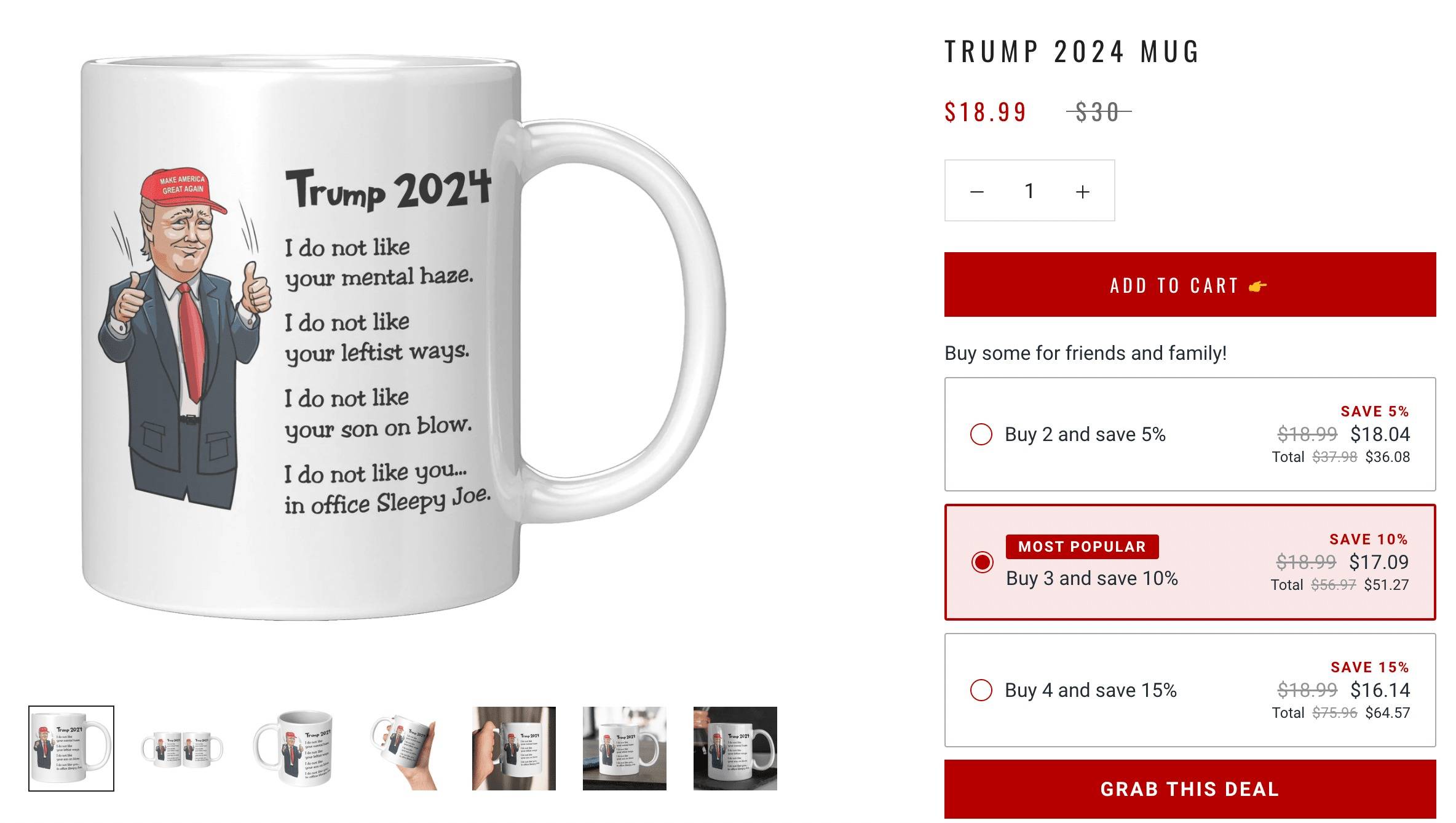The image size is (1456, 823).
Task: Open the first mug thumbnail with handle right
Action: click(71, 749)
